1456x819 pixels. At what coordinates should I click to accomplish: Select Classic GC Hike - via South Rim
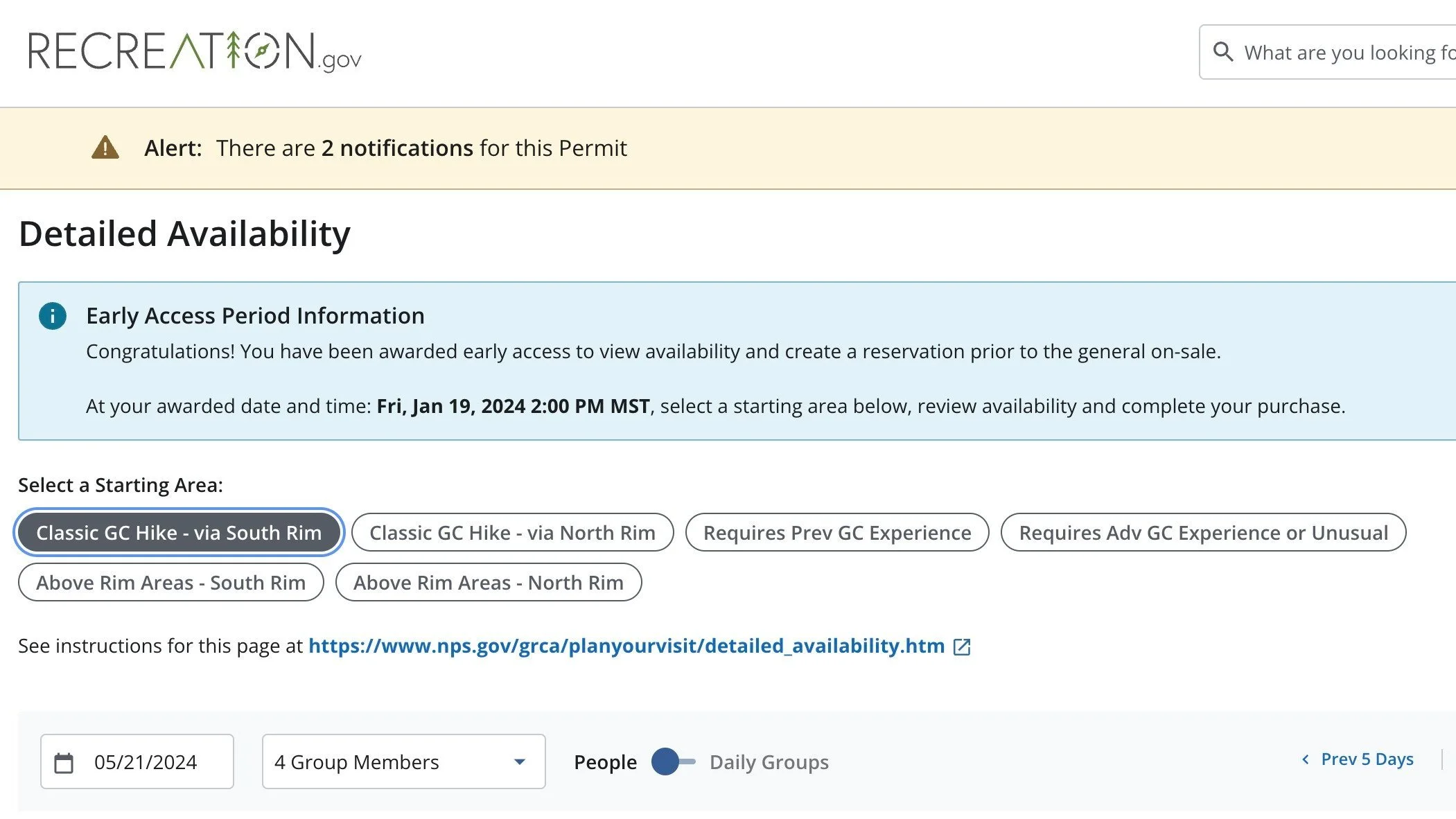click(179, 532)
